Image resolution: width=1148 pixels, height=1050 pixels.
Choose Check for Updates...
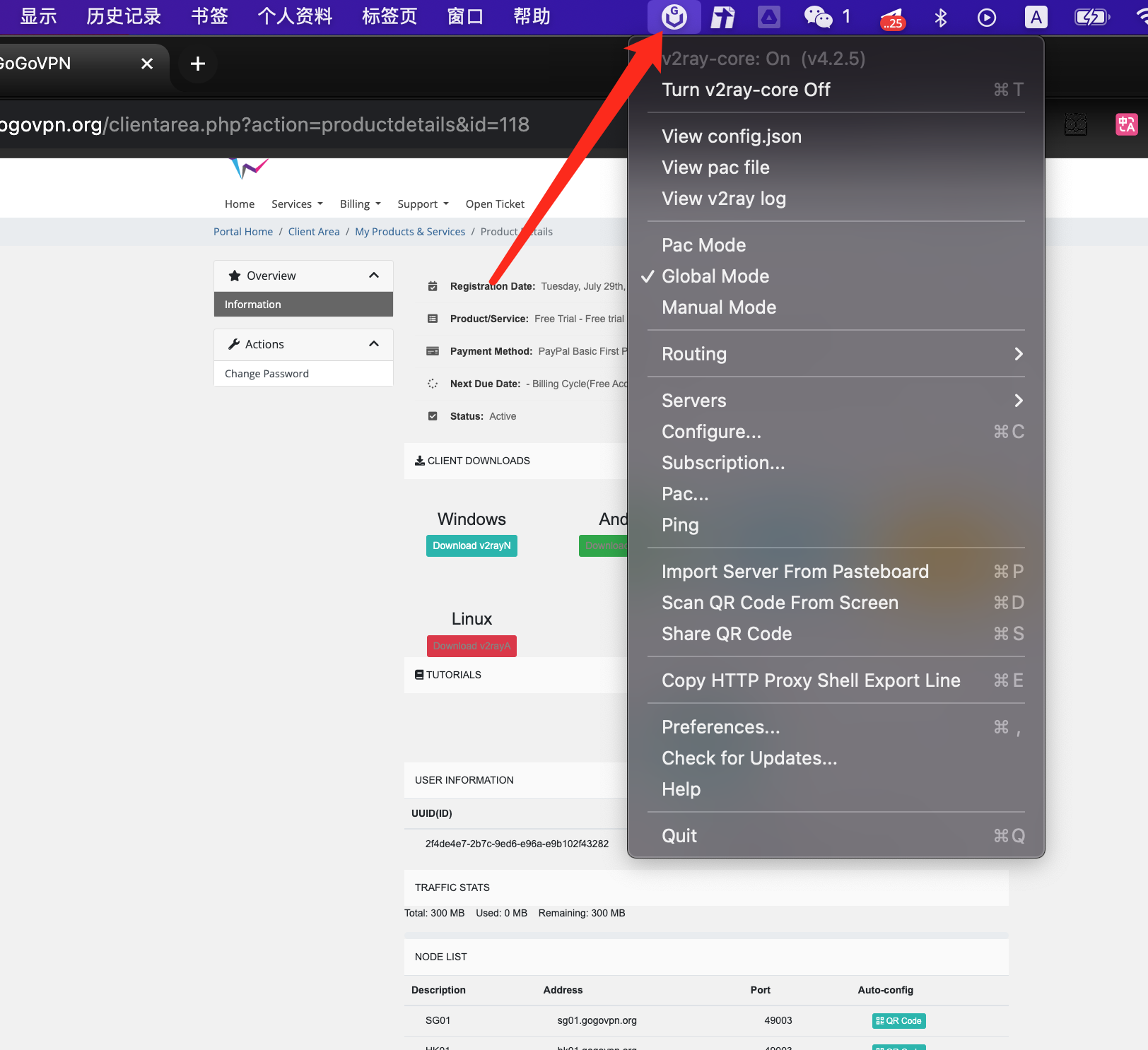836,758
